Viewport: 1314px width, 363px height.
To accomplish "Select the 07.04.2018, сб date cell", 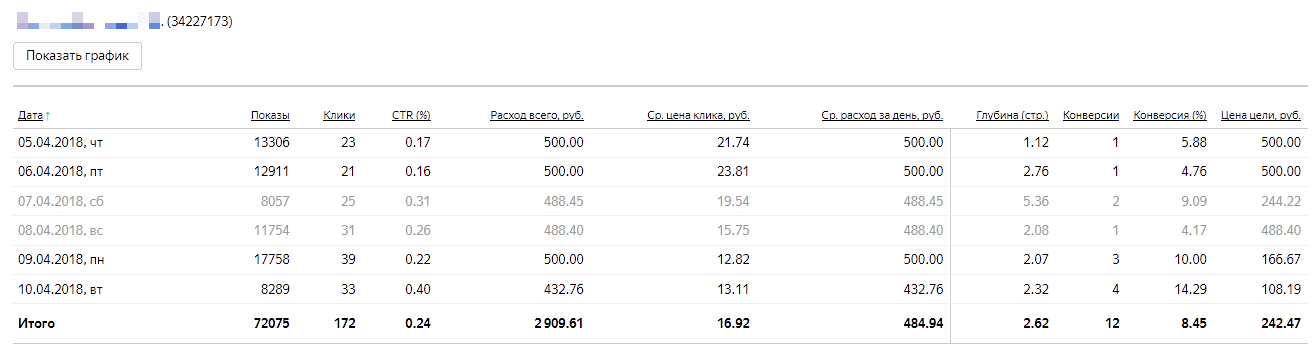I will coord(60,201).
